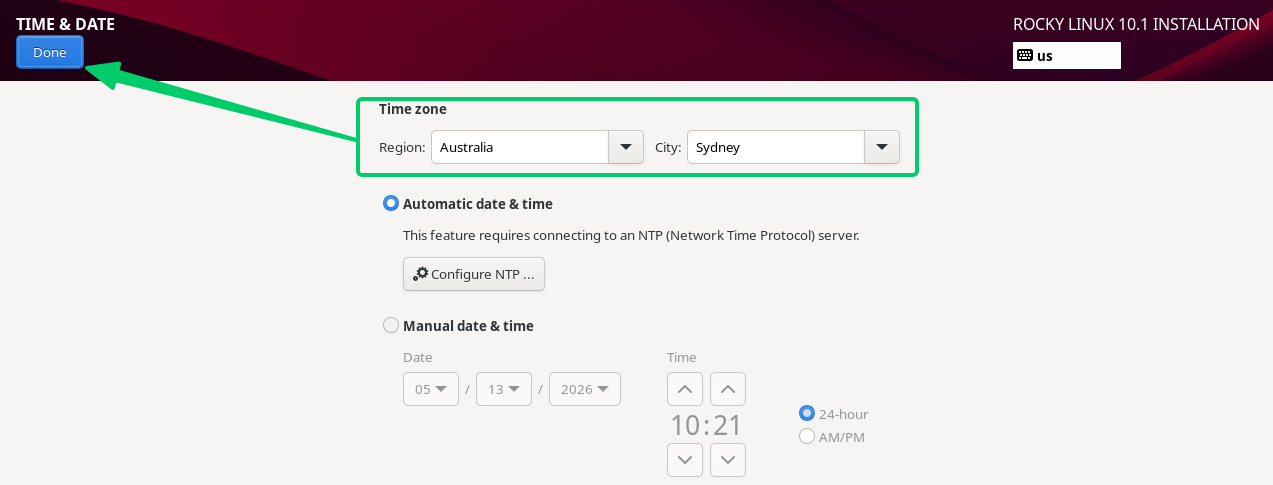The width and height of the screenshot is (1273, 485).
Task: Click the NTP server requirement text
Action: (x=631, y=236)
